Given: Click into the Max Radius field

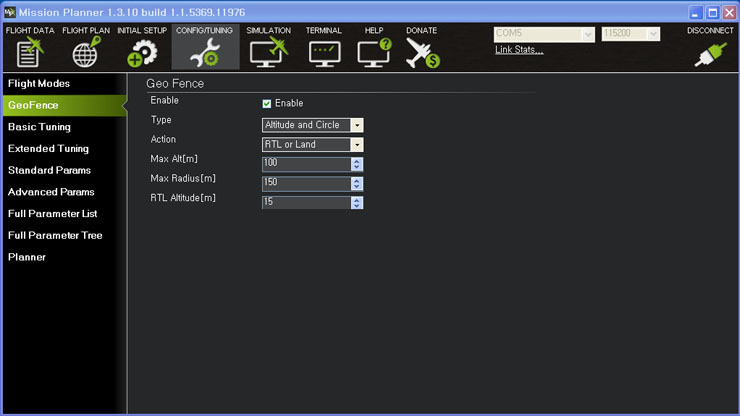Looking at the screenshot, I should click(x=306, y=183).
